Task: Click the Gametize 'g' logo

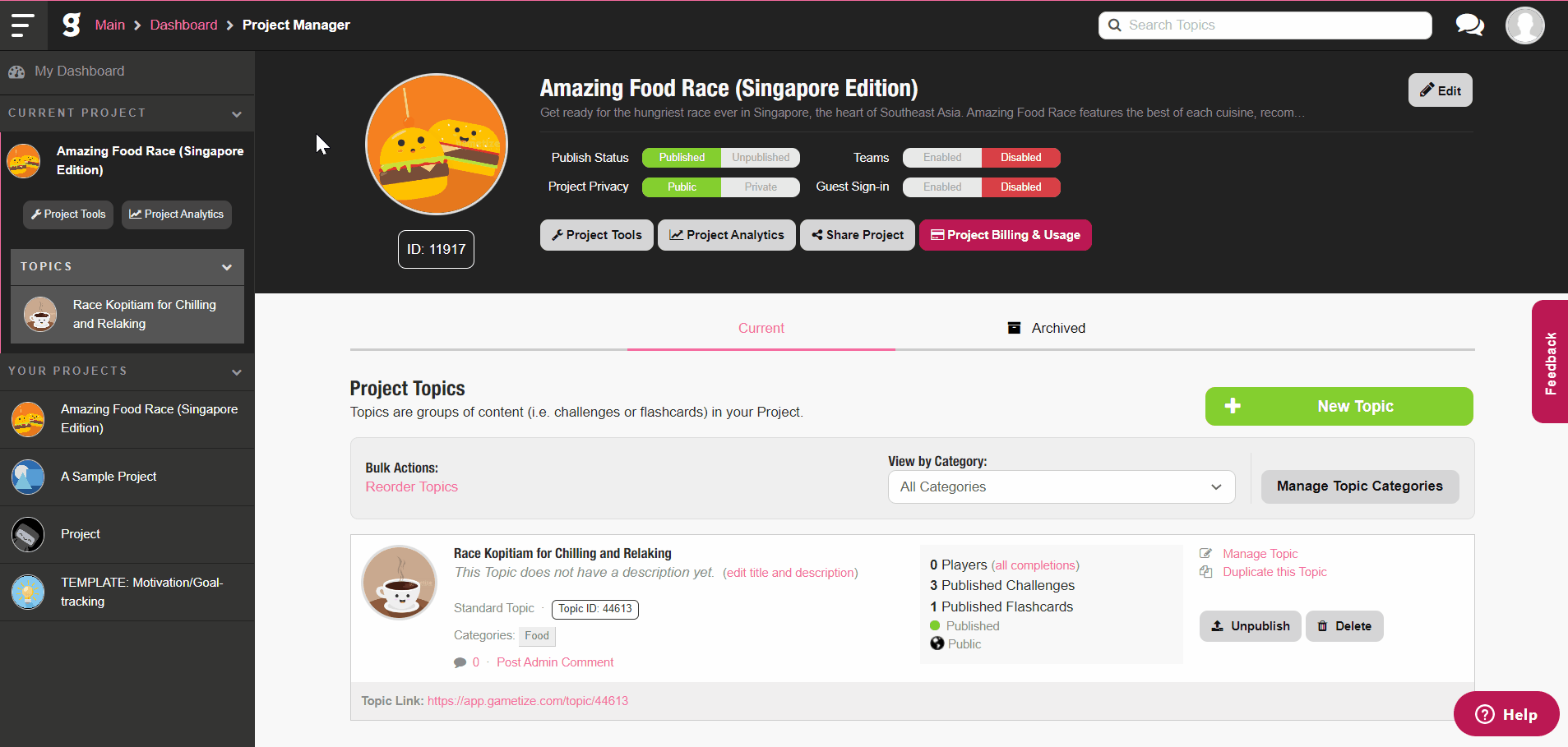Action: pyautogui.click(x=72, y=25)
